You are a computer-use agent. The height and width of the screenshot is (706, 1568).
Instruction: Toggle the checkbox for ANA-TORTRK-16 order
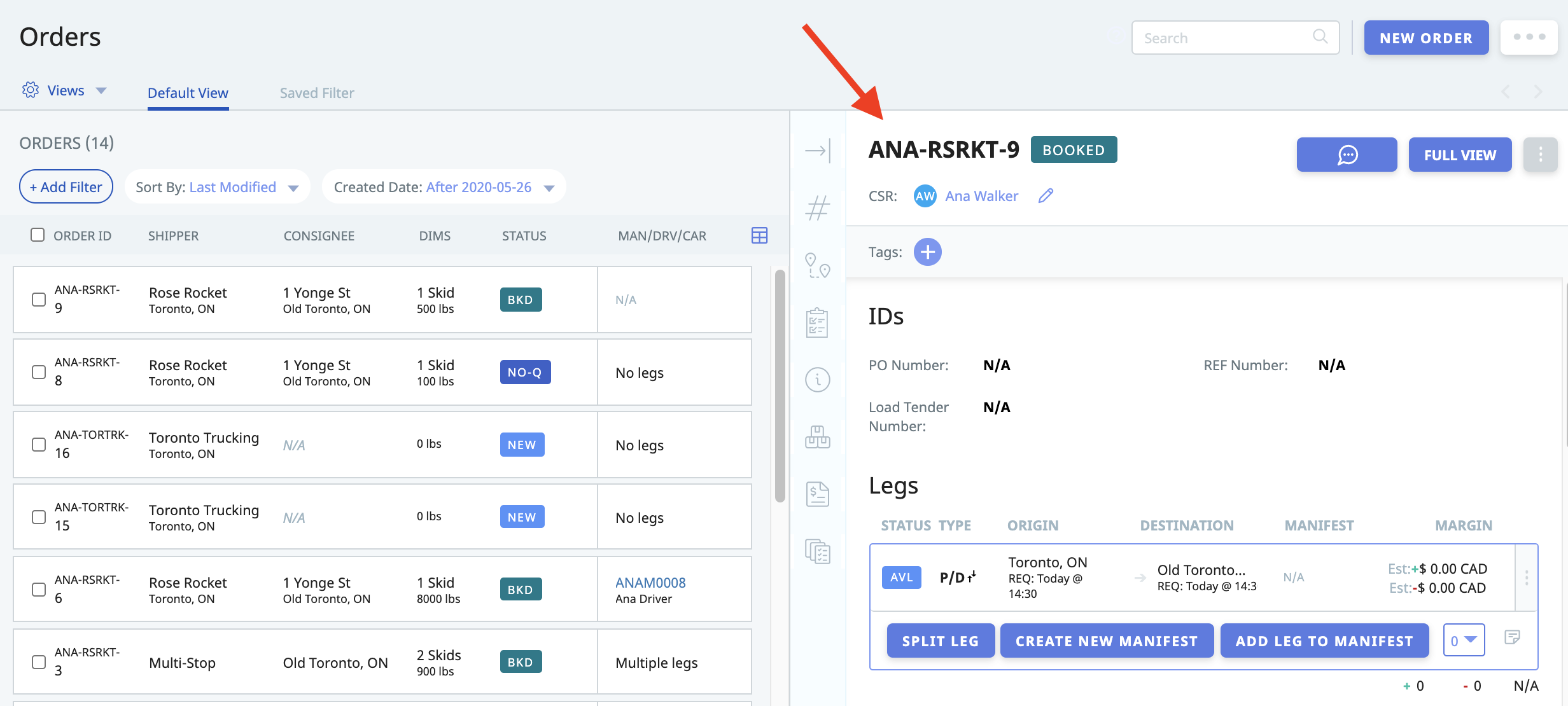point(37,444)
